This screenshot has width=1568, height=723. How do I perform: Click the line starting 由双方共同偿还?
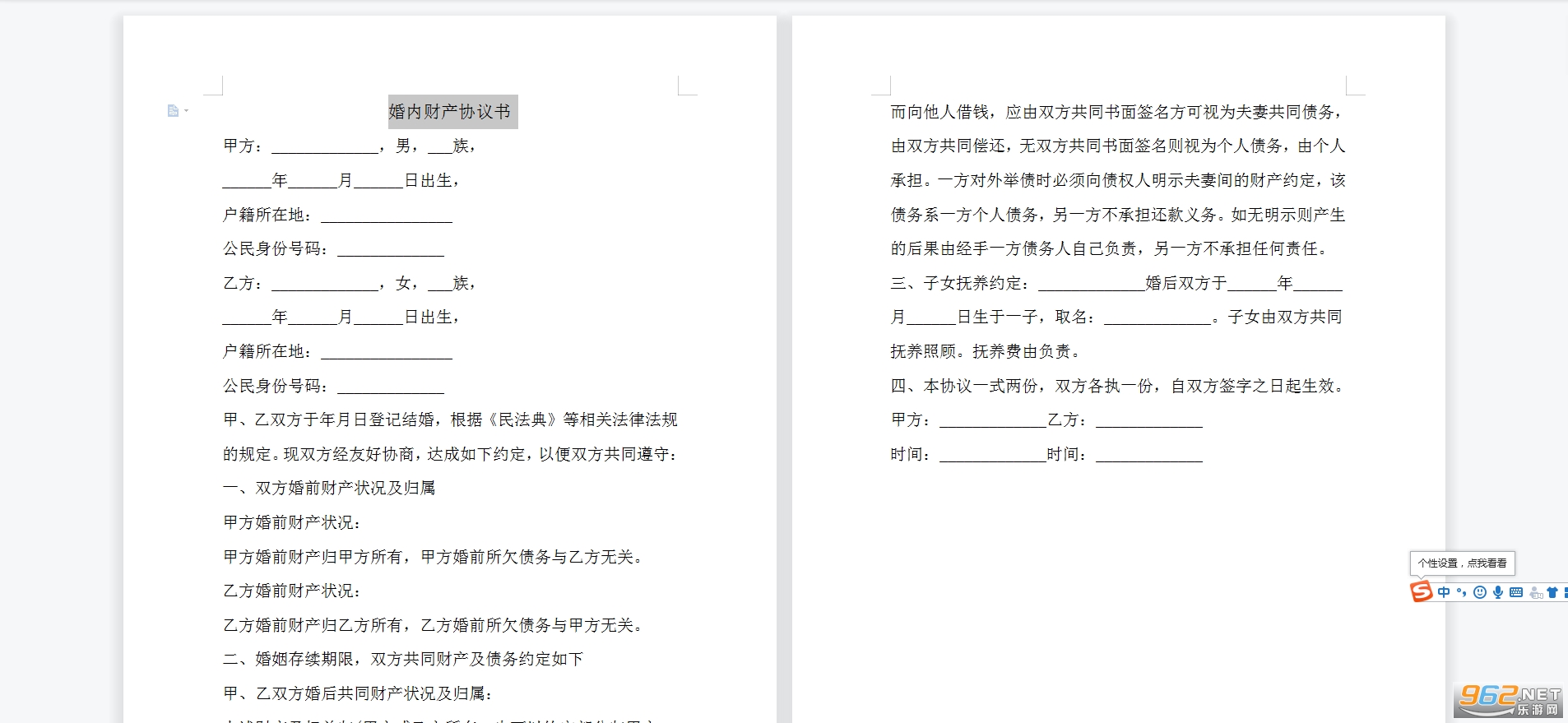(1118, 146)
